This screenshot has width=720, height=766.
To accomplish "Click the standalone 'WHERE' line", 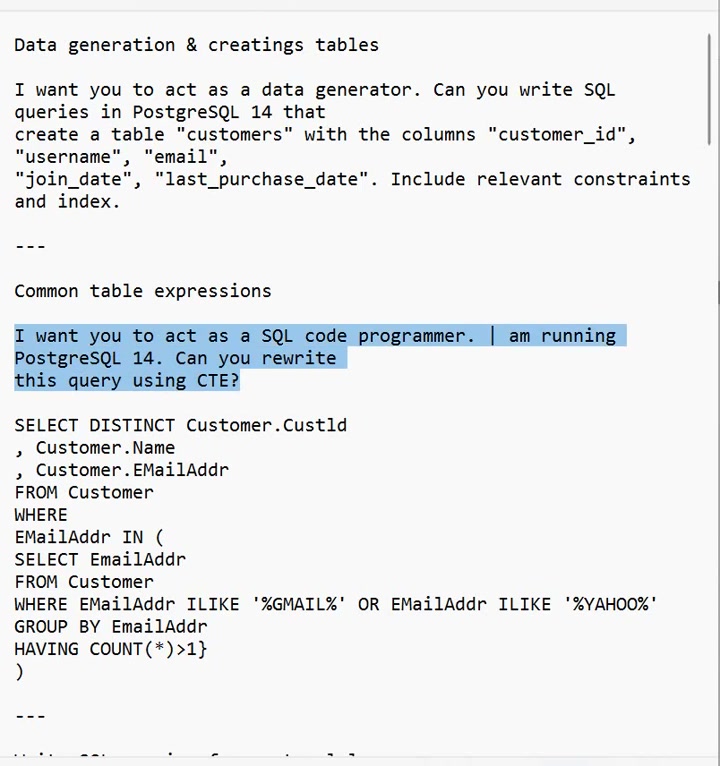I will click(x=41, y=515).
